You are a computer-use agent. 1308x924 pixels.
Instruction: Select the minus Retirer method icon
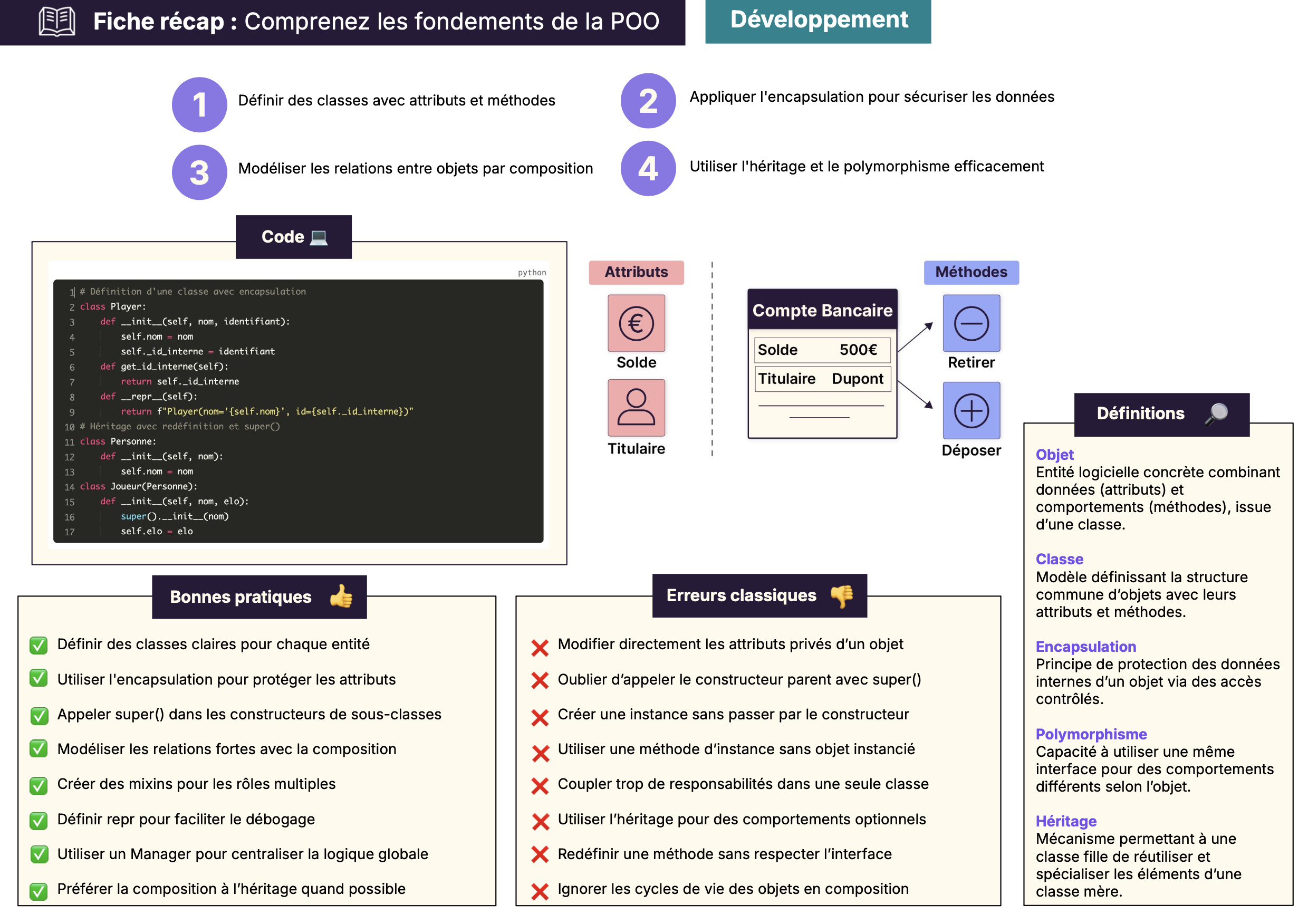coord(972,324)
